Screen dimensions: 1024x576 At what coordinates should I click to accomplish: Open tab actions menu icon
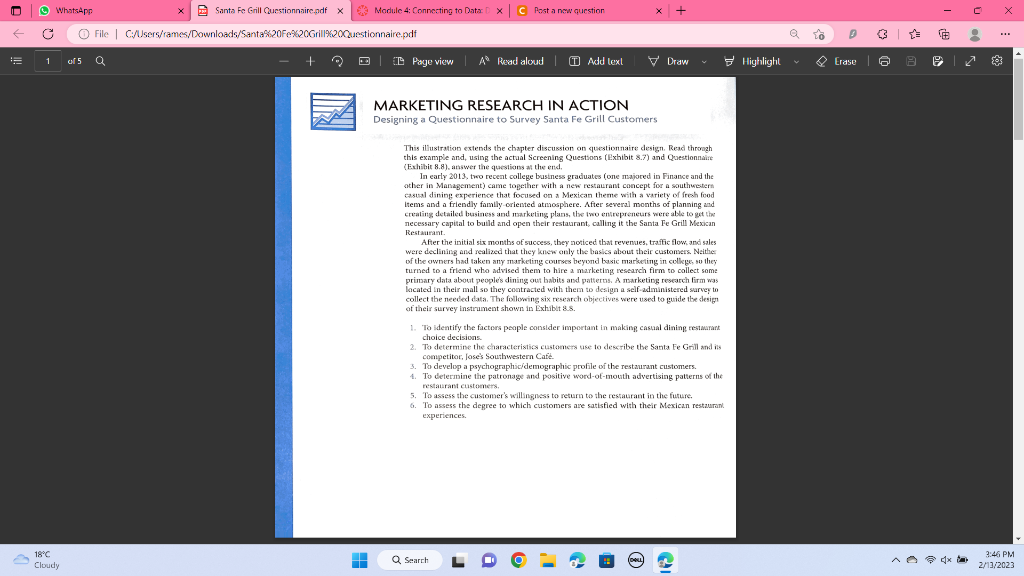[16, 10]
